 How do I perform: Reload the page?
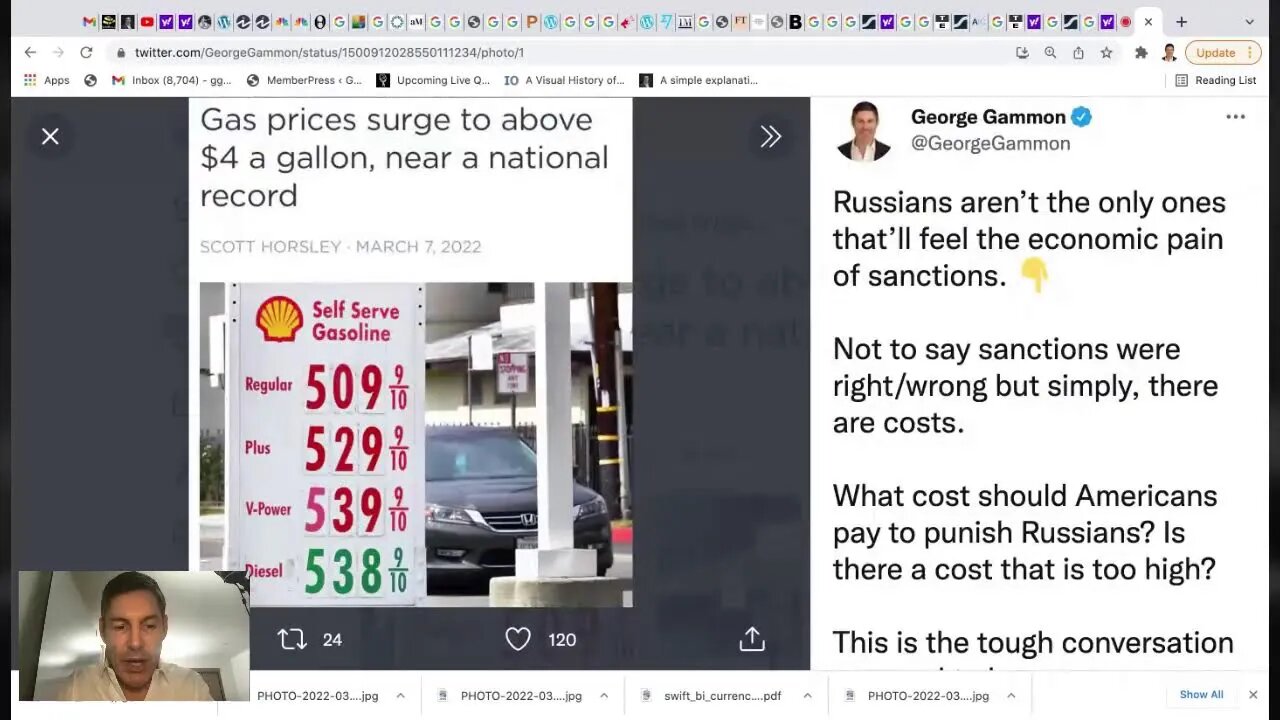click(x=86, y=53)
